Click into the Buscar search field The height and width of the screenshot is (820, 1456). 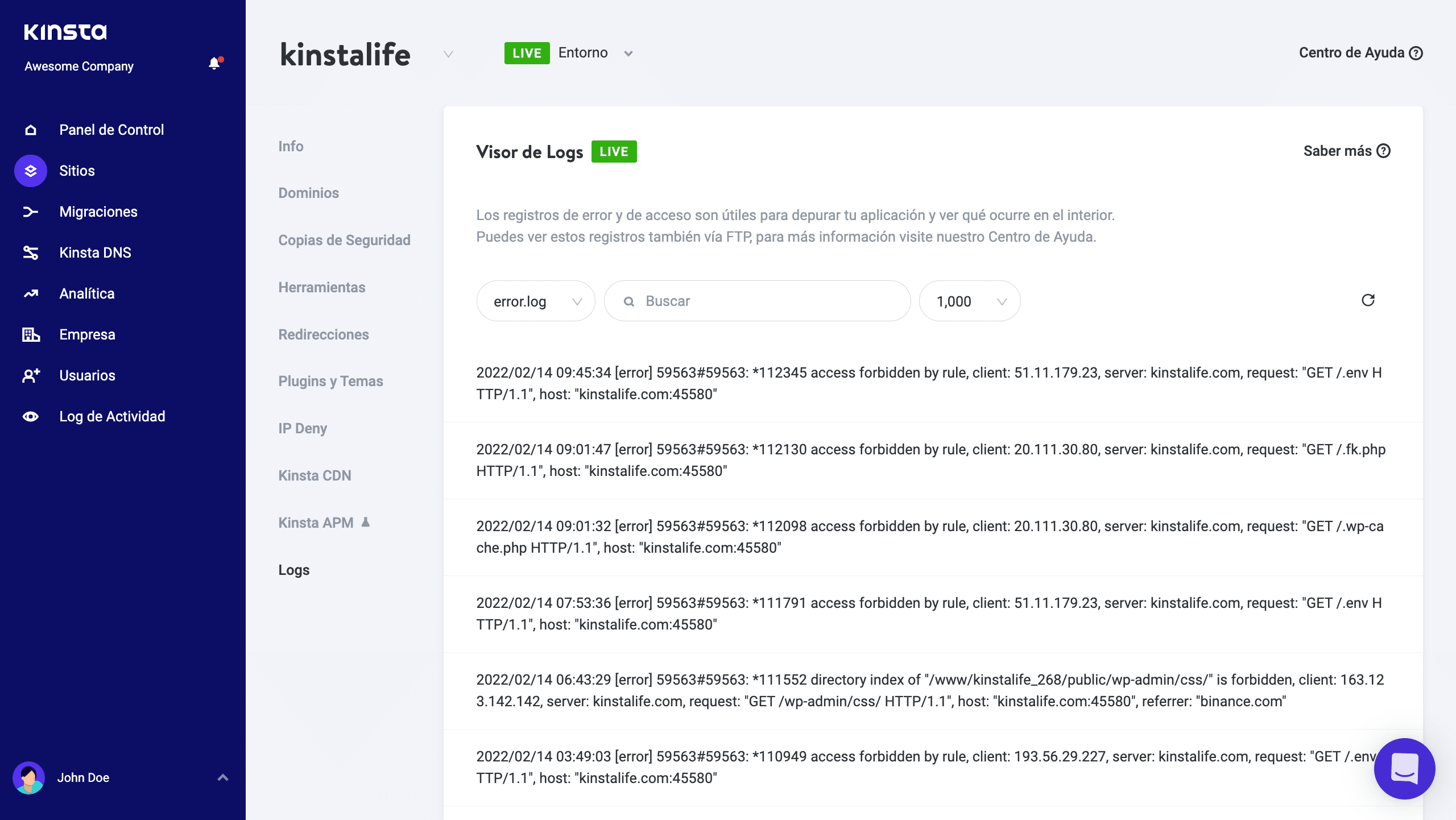[x=768, y=301]
